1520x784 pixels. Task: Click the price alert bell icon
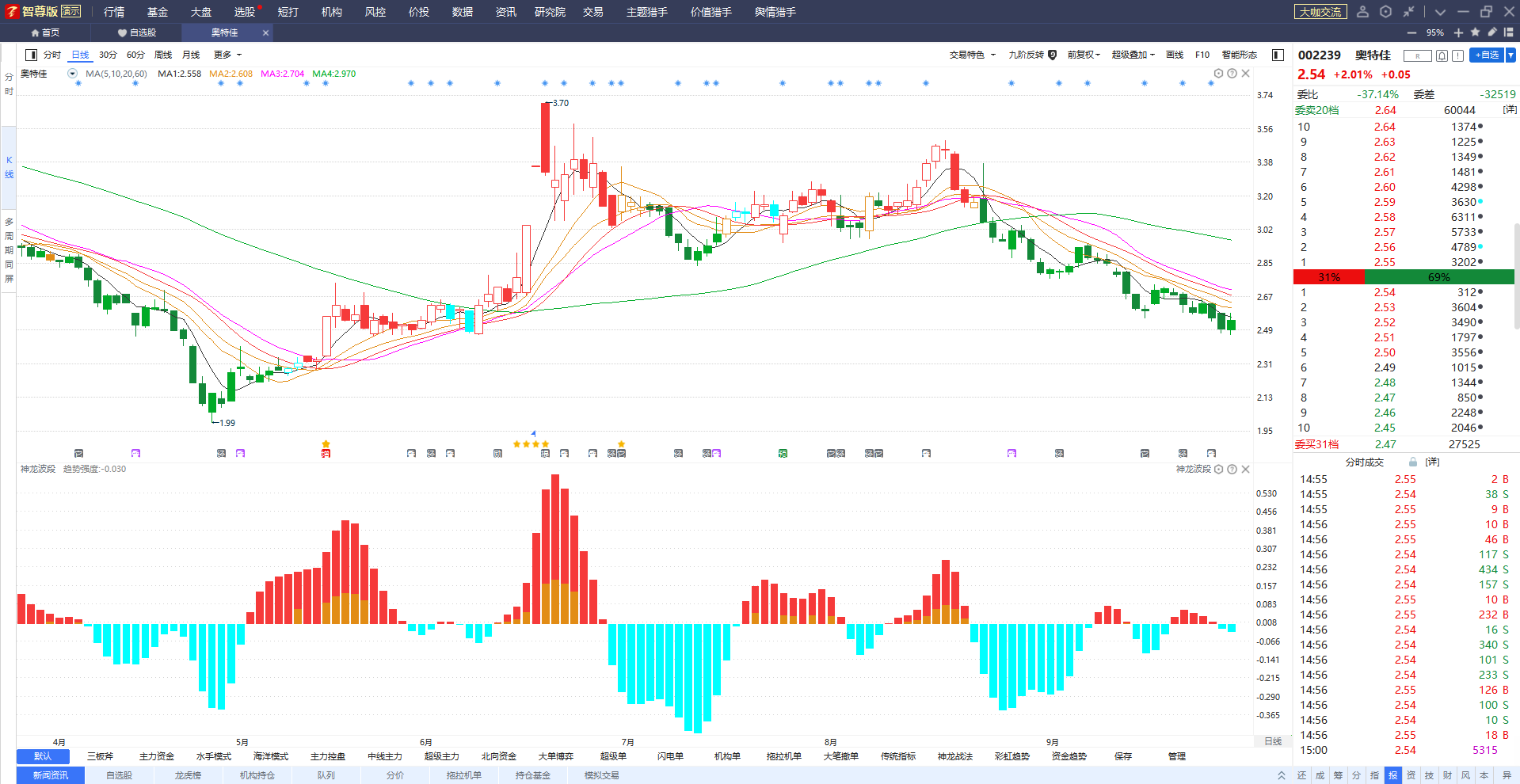[x=1442, y=55]
